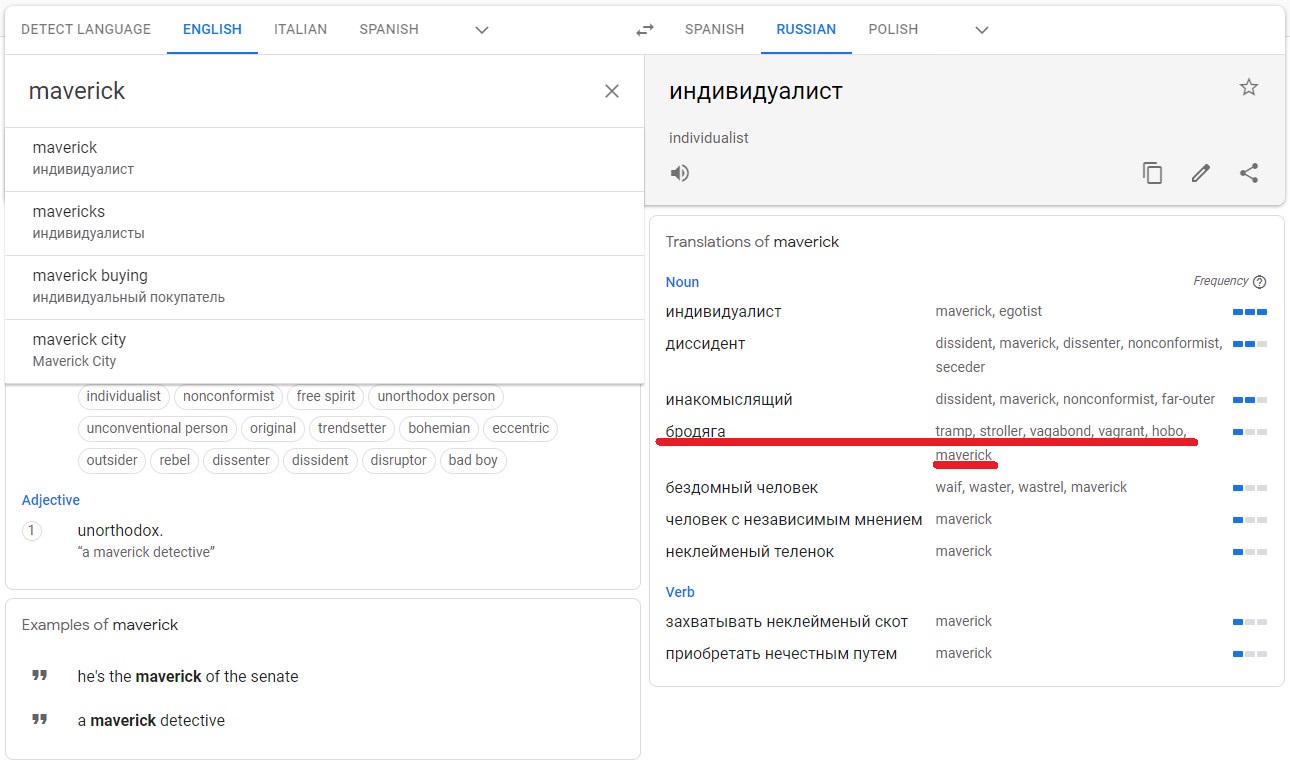Click the translation 'бездомный человек'
Screen dimensions: 1290x766
tap(742, 488)
